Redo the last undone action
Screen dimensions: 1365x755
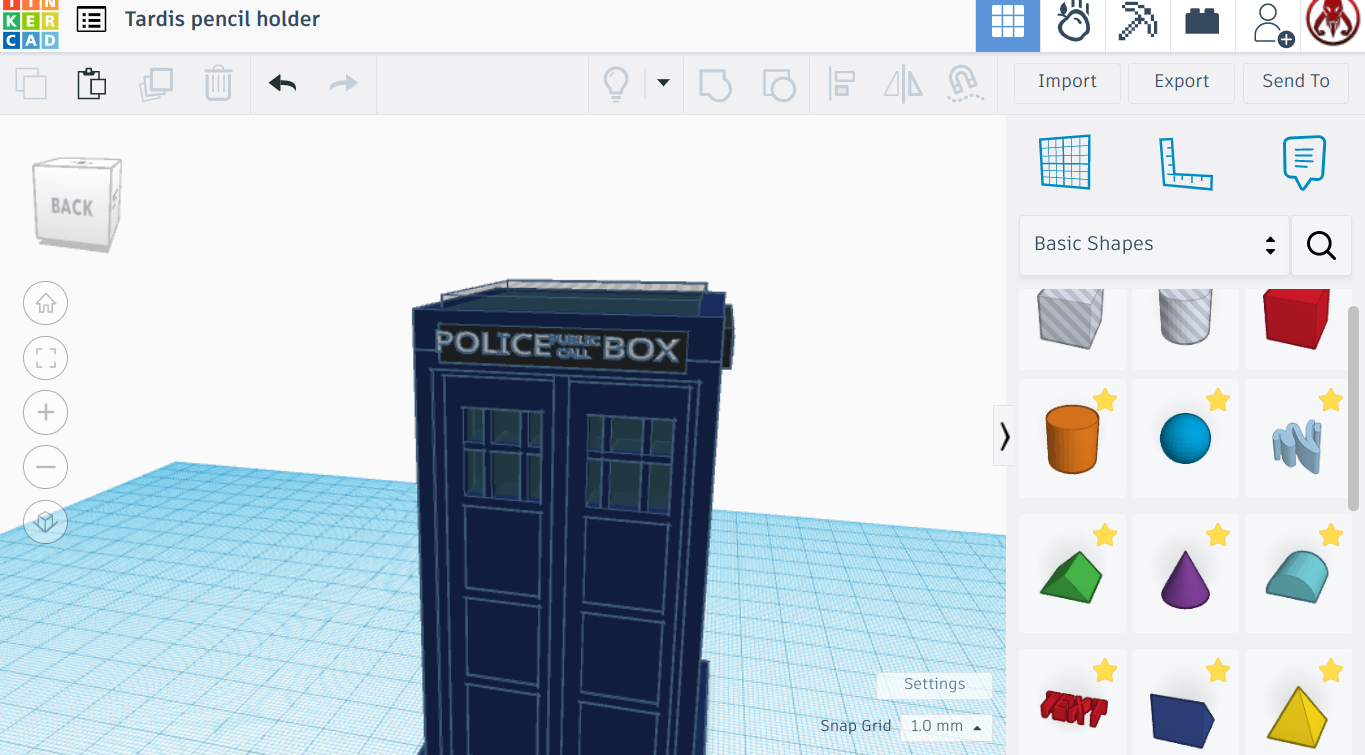pyautogui.click(x=343, y=84)
